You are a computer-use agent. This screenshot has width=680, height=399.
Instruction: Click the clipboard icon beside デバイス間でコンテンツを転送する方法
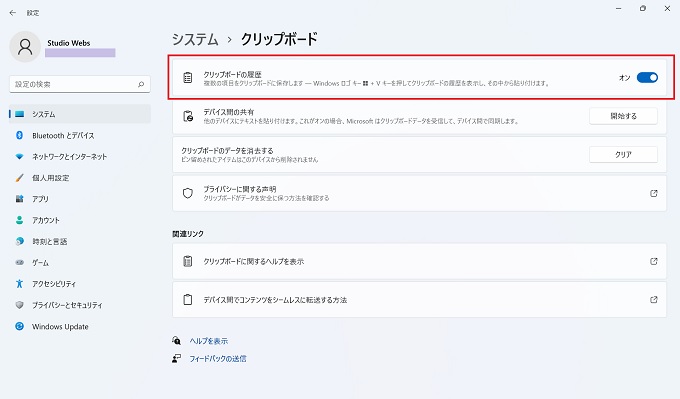187,300
